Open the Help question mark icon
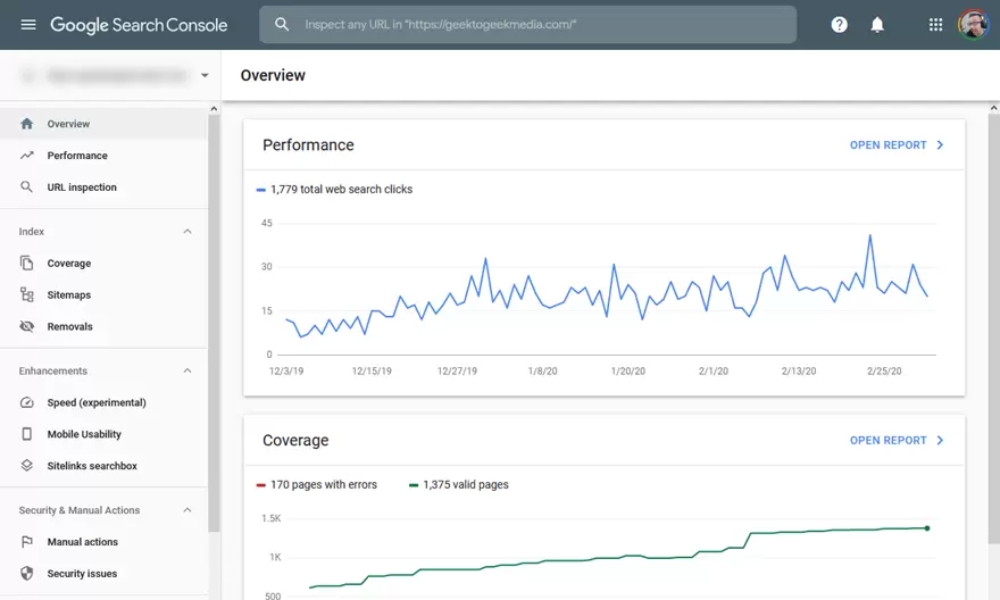The height and width of the screenshot is (600, 1000). 839,25
